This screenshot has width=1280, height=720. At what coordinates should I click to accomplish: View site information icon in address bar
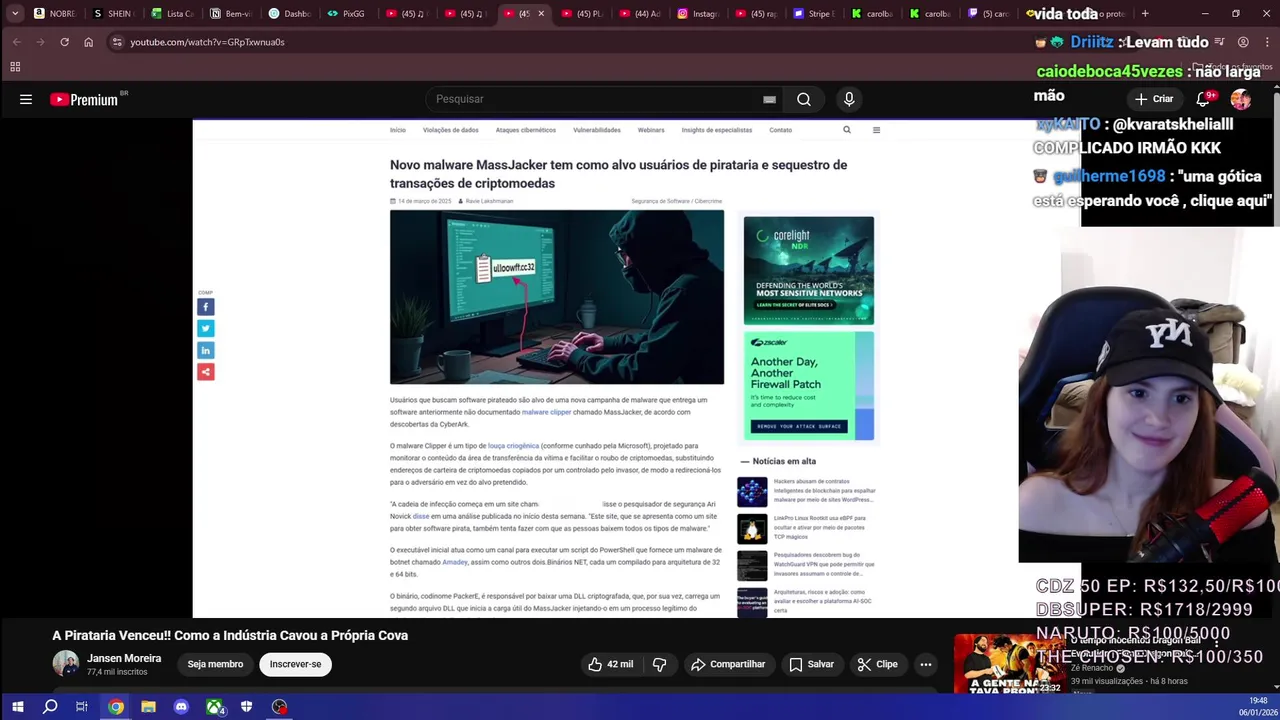117,42
